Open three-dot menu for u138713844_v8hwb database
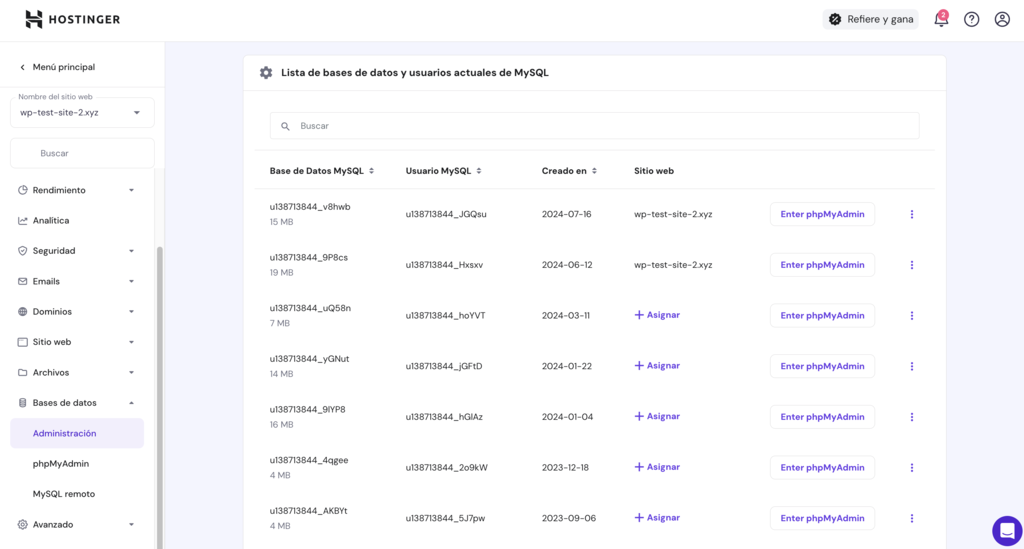The height and width of the screenshot is (549, 1024). (x=911, y=214)
